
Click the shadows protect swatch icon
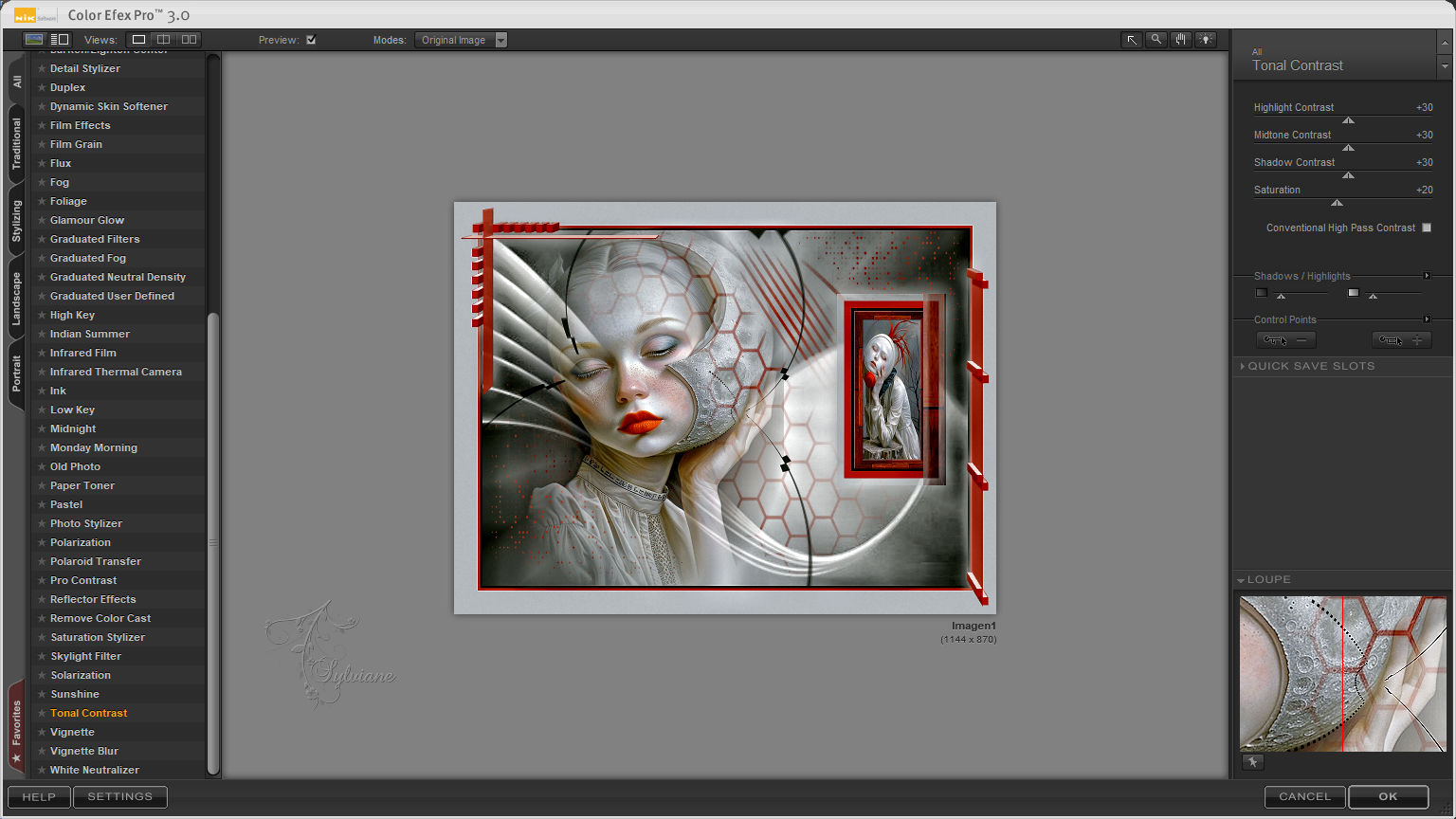click(x=1262, y=293)
